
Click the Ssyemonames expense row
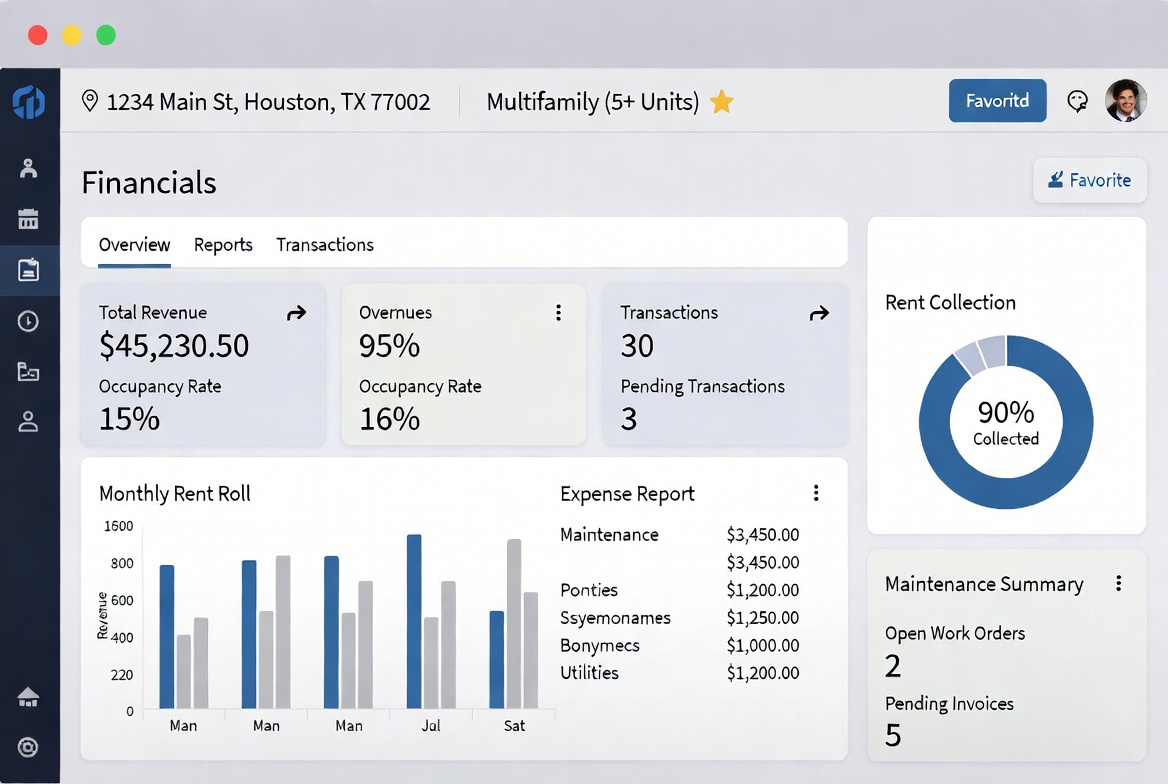679,617
